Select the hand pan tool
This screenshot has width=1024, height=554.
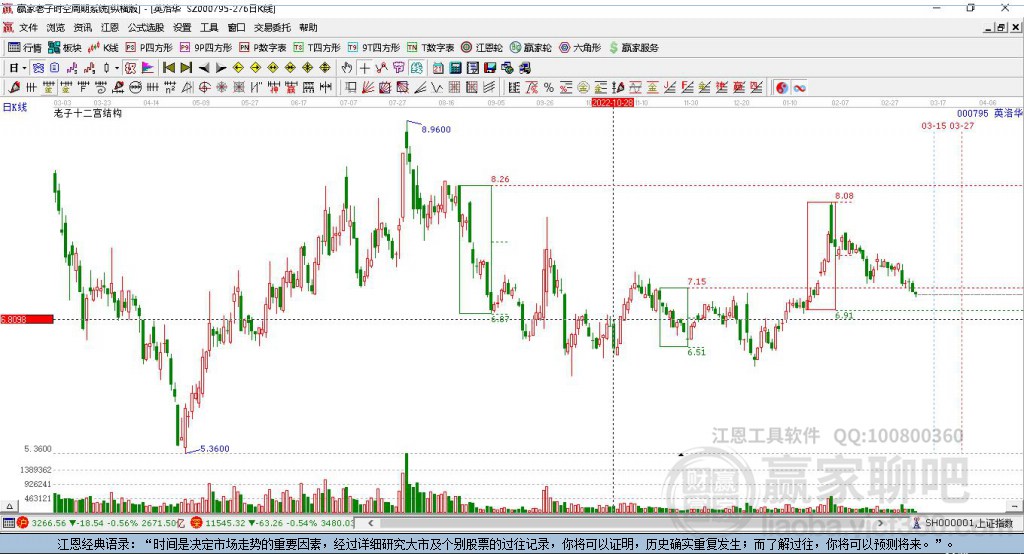[347, 68]
